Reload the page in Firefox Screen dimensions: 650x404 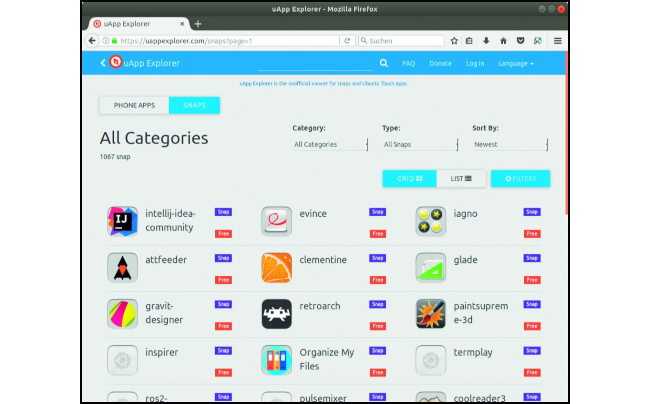tap(347, 41)
